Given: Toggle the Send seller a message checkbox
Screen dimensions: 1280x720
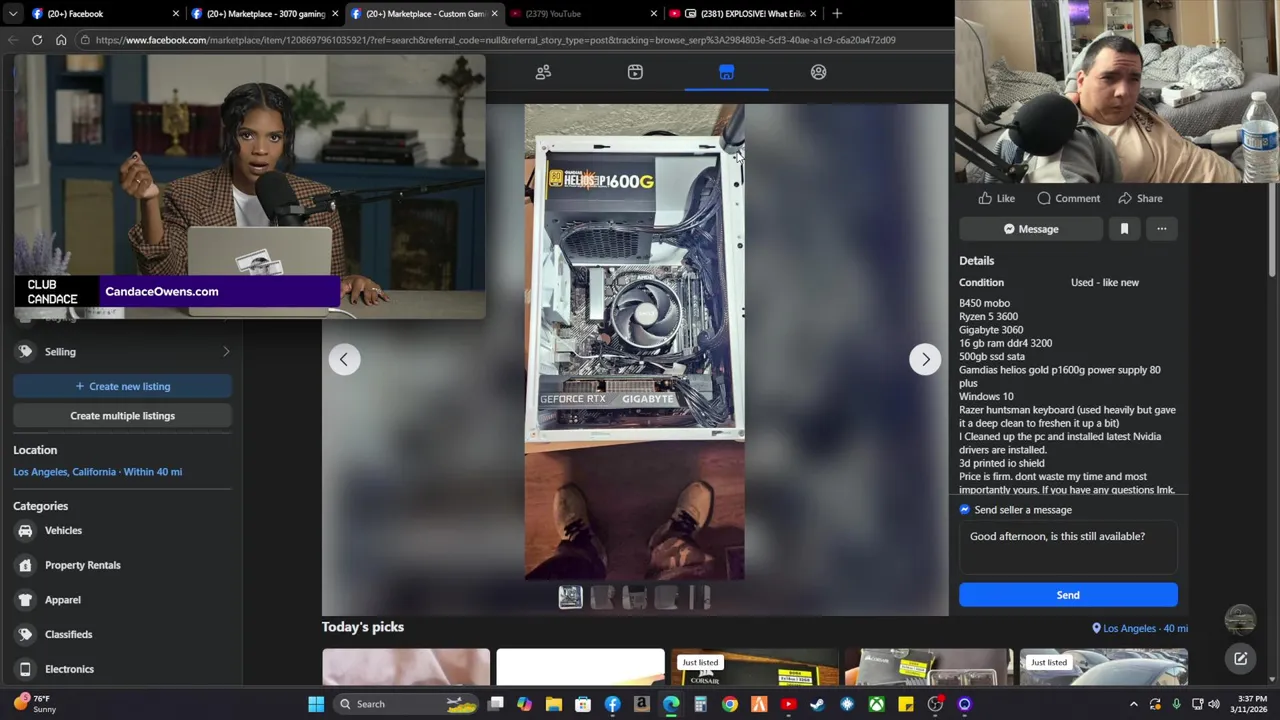Looking at the screenshot, I should tap(965, 510).
